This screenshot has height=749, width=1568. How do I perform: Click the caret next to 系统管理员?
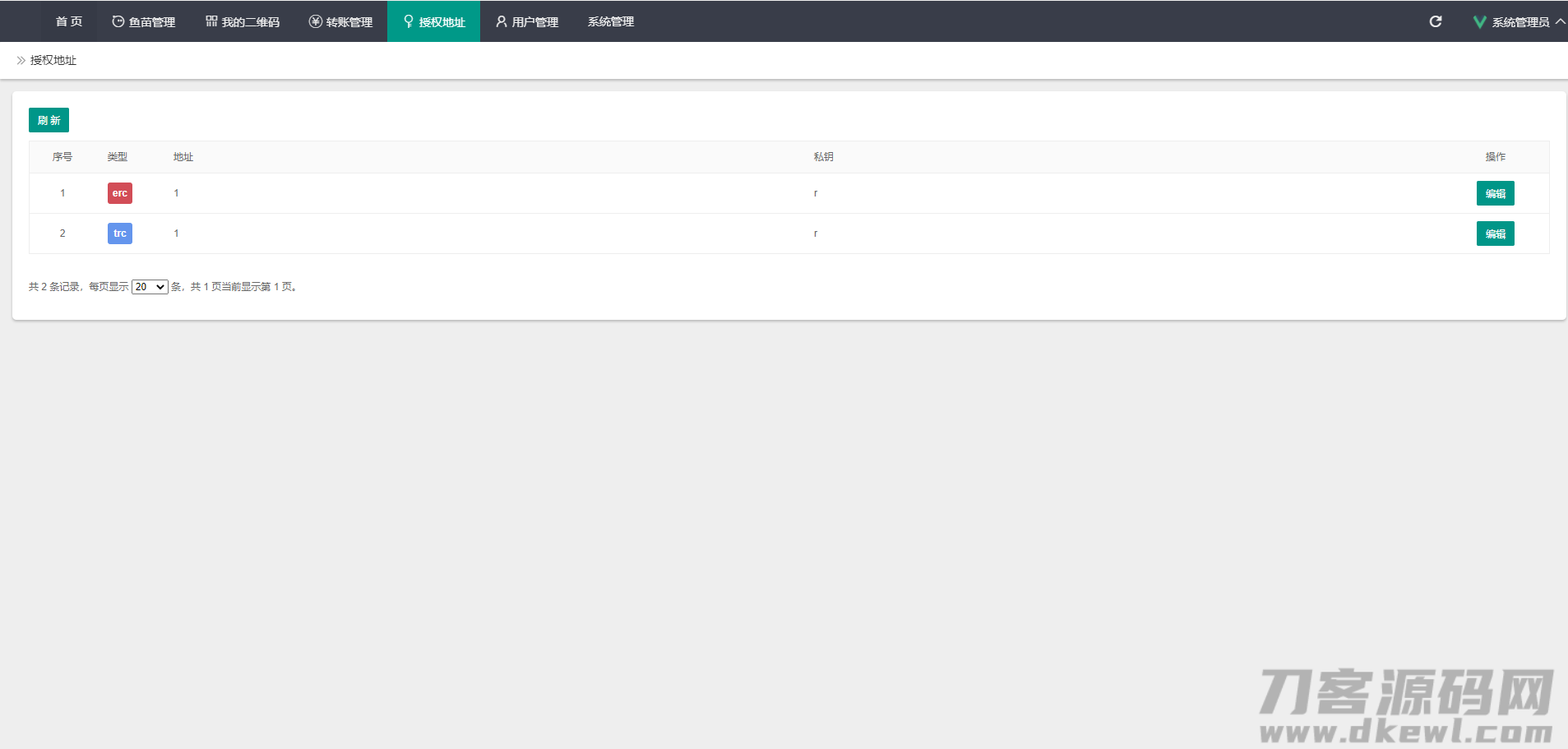point(1560,21)
